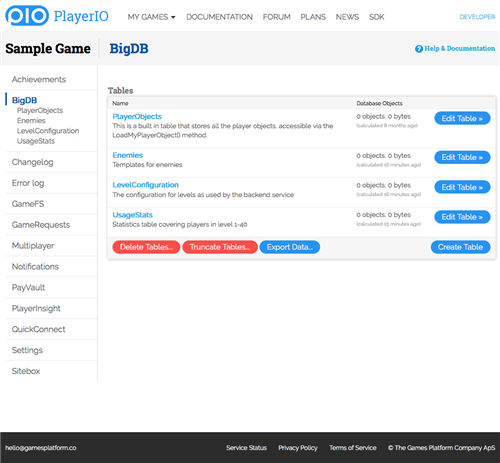Select GameRequests in the sidebar

pos(41,225)
